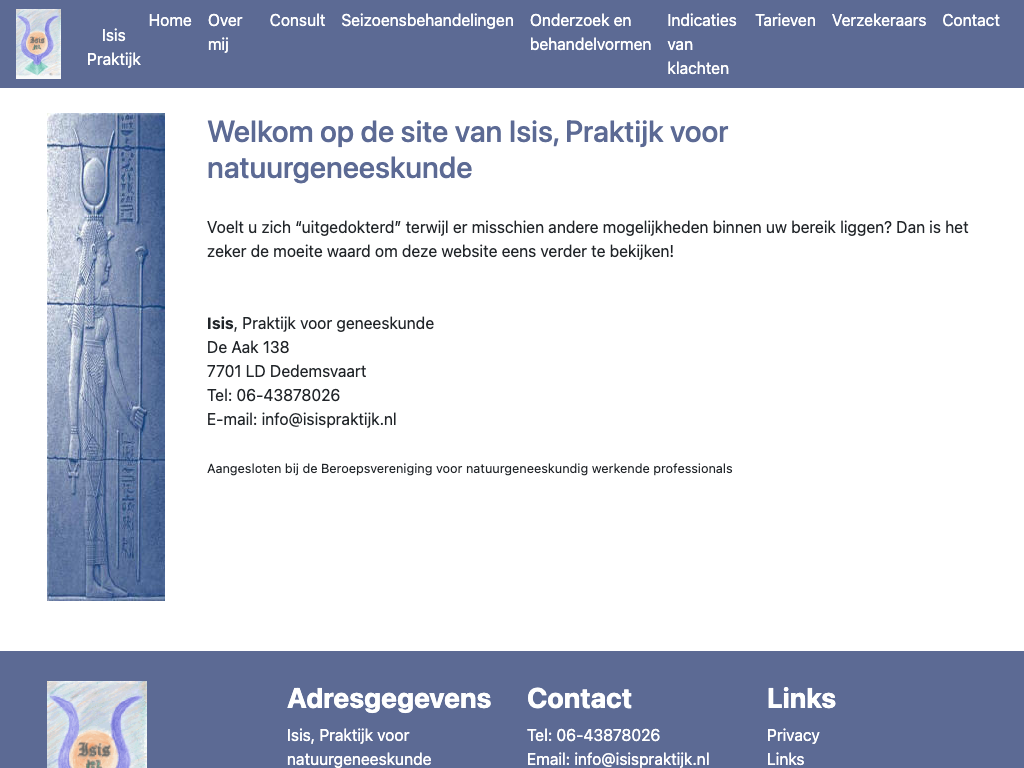Screen dimensions: 1024x768
Task: Open the Contact page from navbar
Action: [x=970, y=20]
